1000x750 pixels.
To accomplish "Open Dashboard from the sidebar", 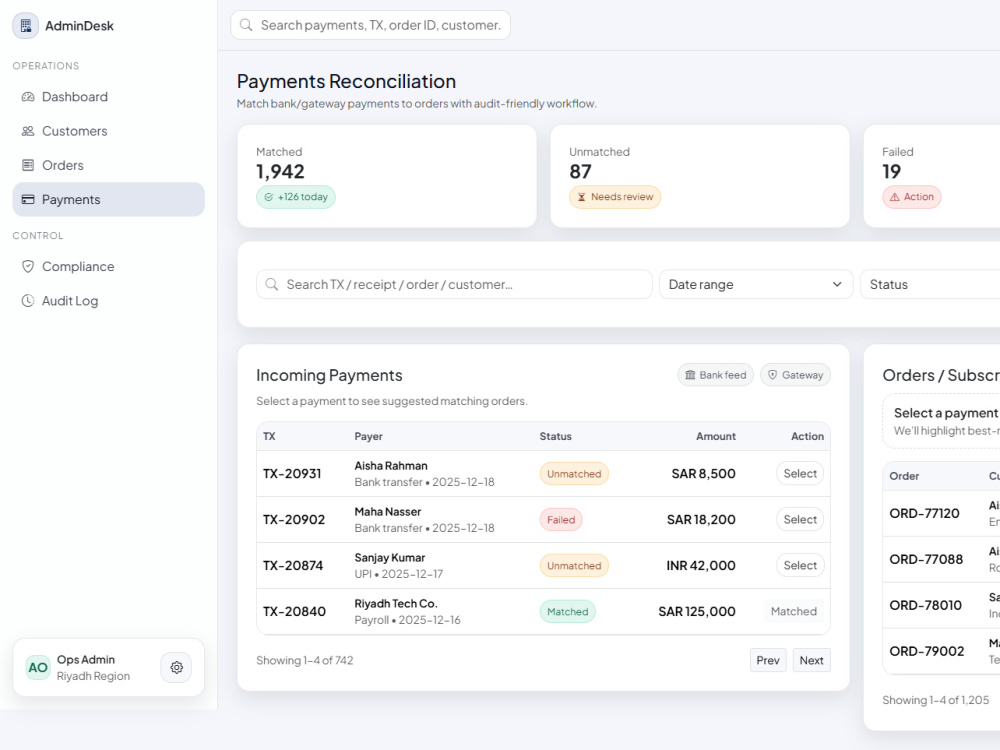I will [108, 97].
